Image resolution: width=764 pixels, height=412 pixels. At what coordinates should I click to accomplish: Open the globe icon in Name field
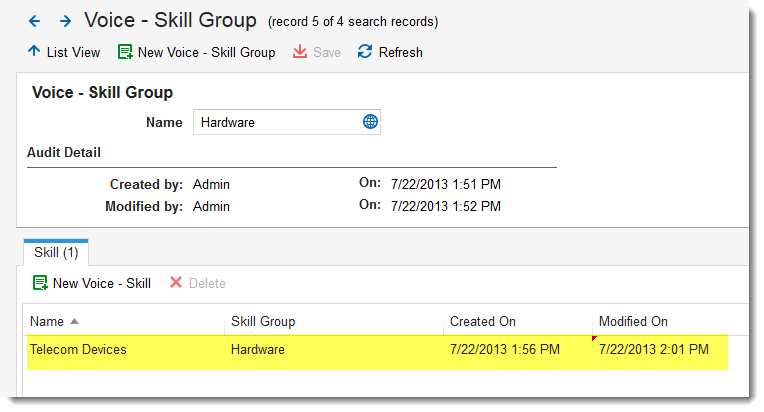[x=370, y=122]
